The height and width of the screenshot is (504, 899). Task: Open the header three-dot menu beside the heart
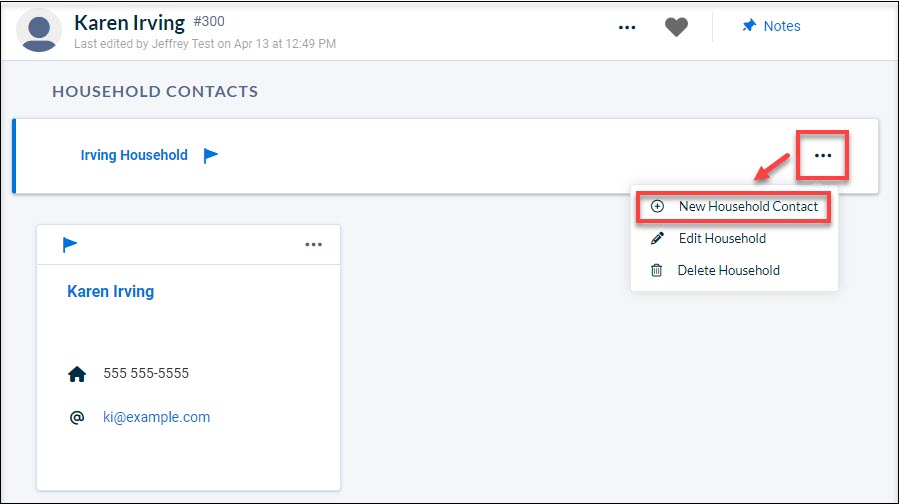coord(627,27)
